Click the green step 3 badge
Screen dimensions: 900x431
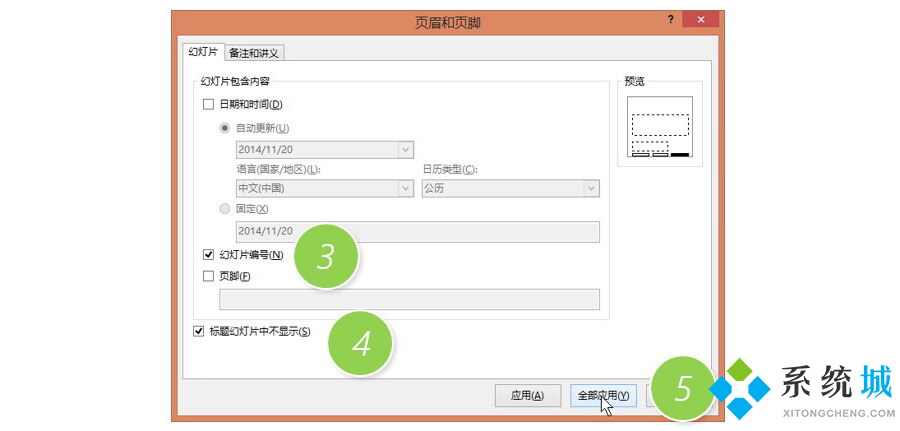[x=325, y=257]
